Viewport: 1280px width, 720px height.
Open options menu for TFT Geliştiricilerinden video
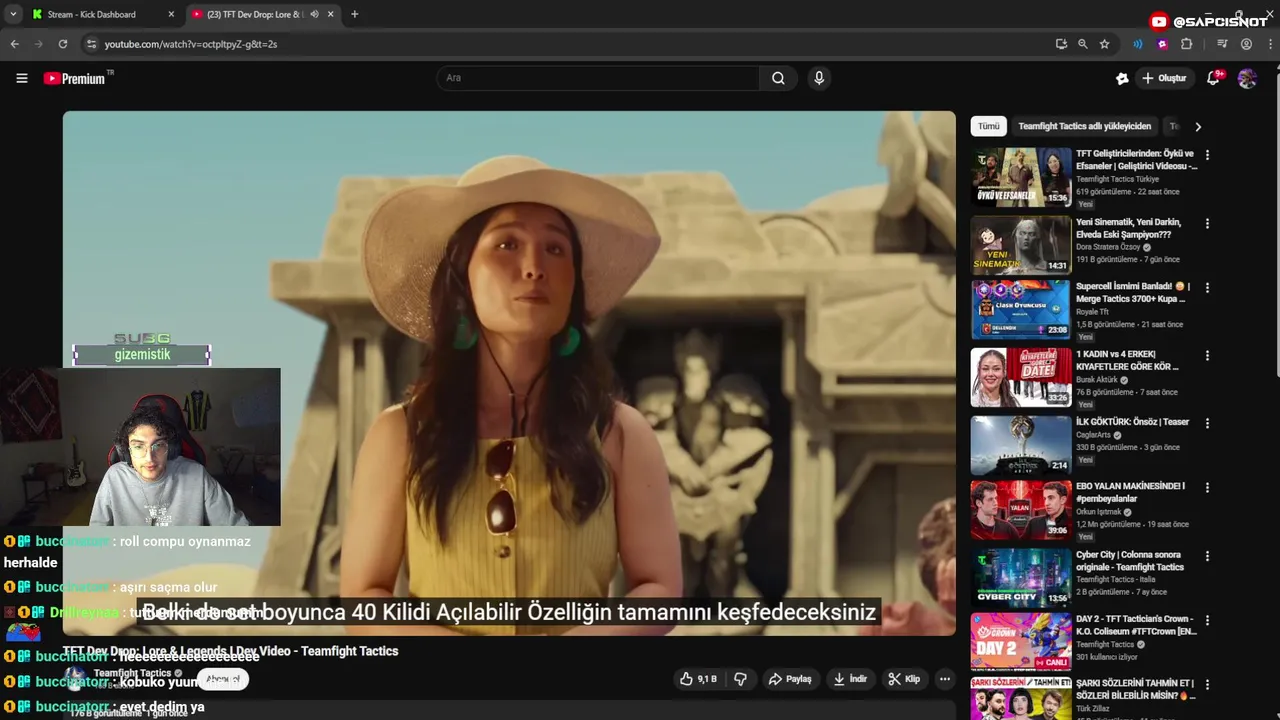click(x=1207, y=155)
